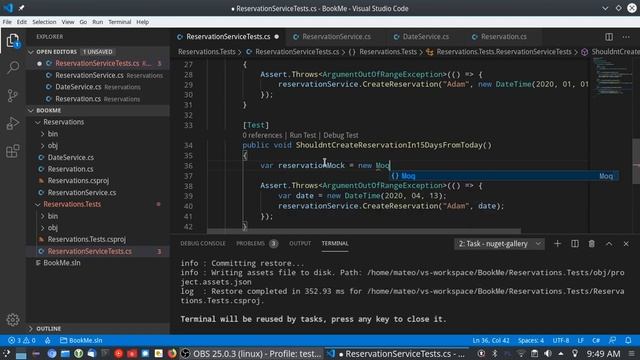Open the Selection menu

[x=44, y=22]
